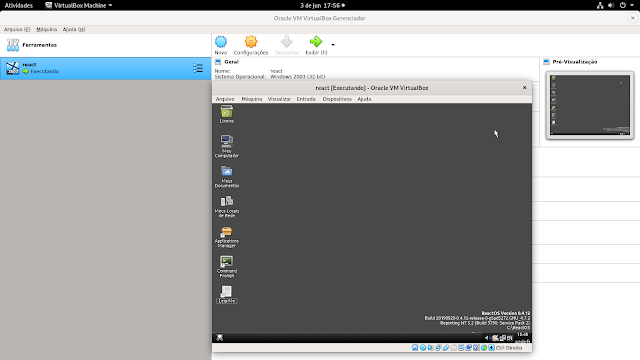Click the ReactOS taskbar clock

523,338
